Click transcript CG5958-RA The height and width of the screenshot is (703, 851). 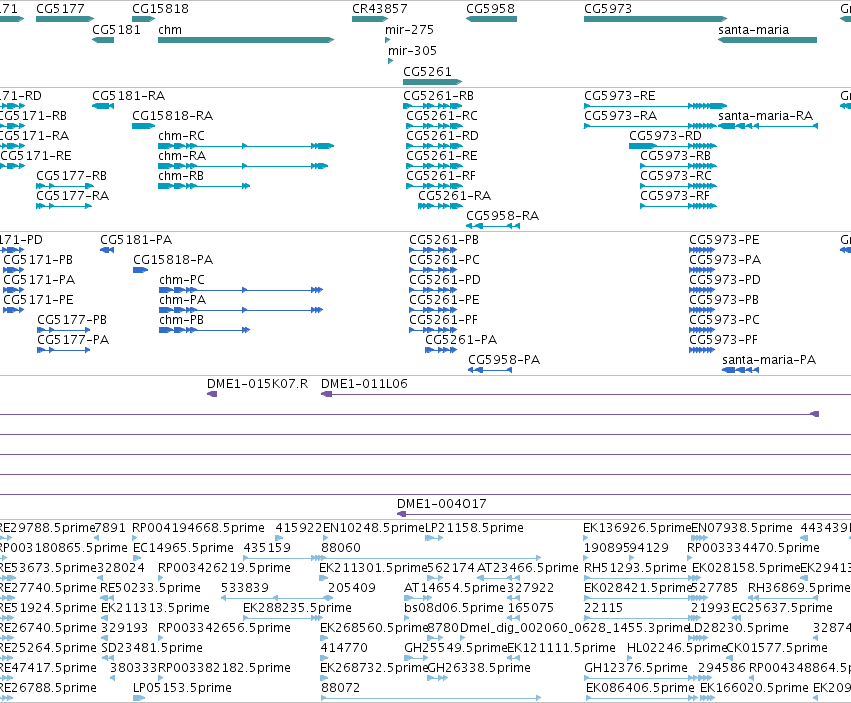tap(493, 226)
